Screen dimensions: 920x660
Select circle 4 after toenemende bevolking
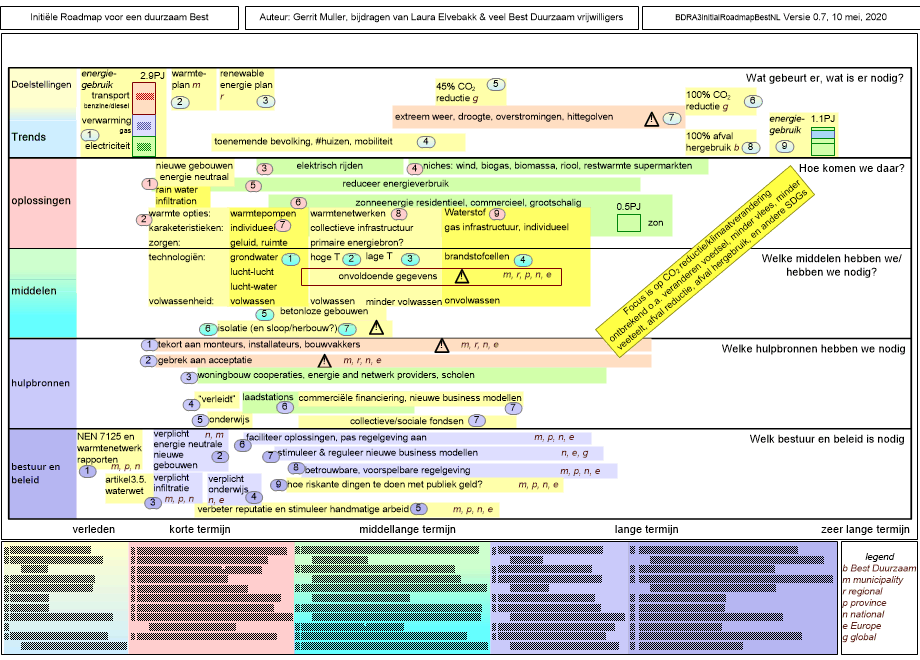pos(426,141)
